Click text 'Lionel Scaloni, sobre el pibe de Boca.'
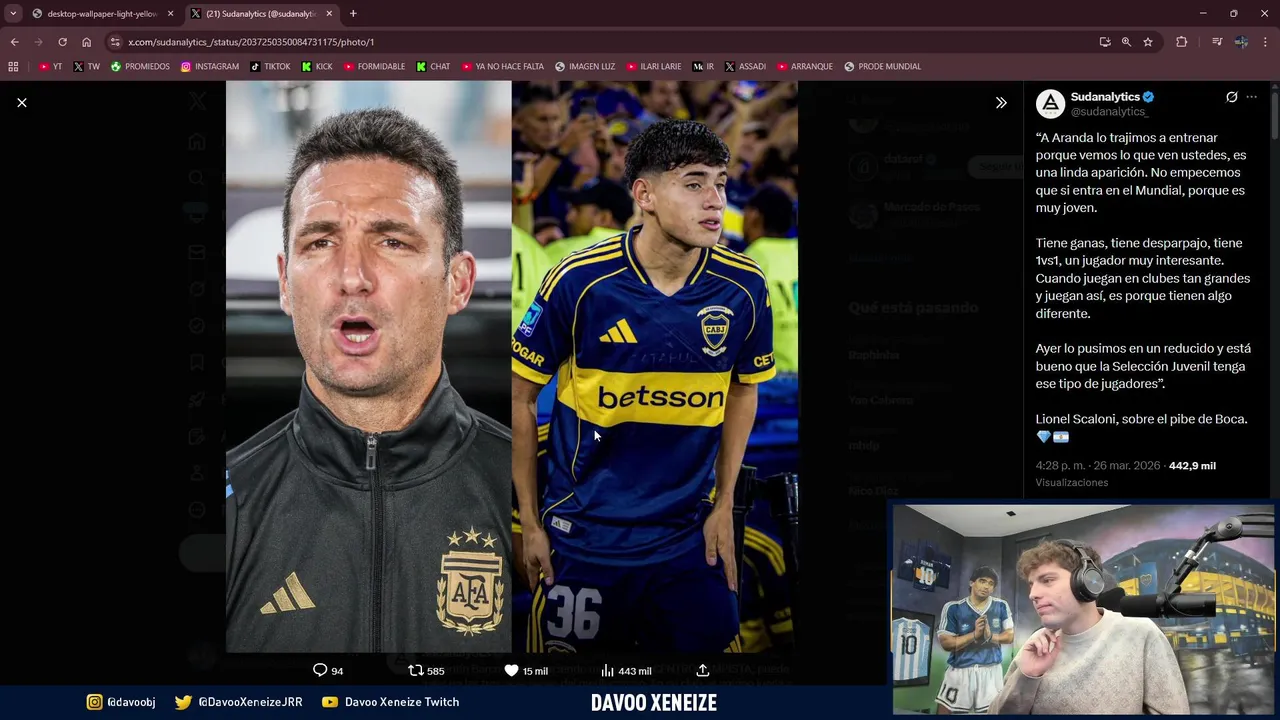1280x720 pixels. point(1141,419)
